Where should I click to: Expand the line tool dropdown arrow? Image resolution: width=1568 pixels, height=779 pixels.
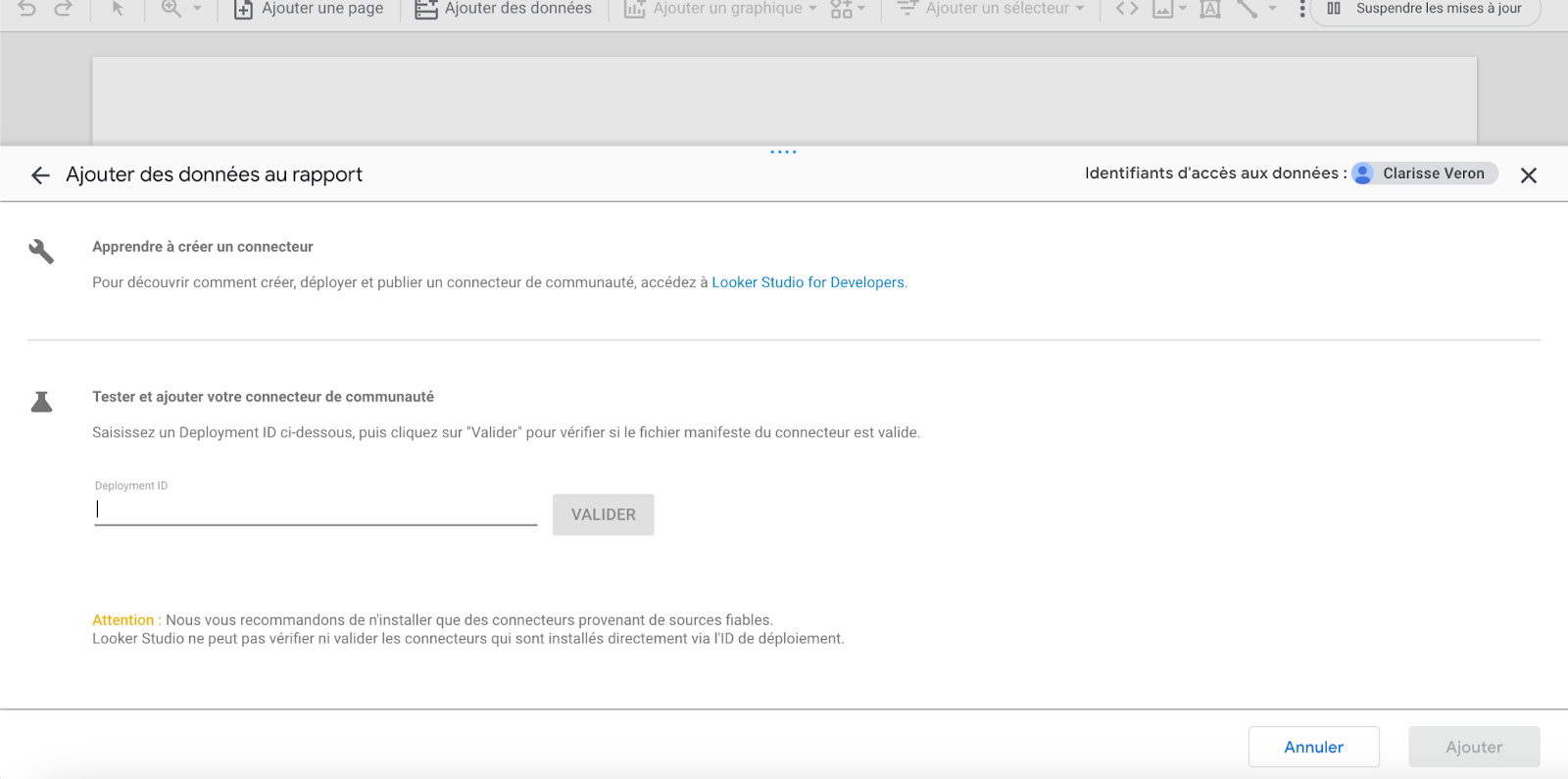(x=1272, y=9)
